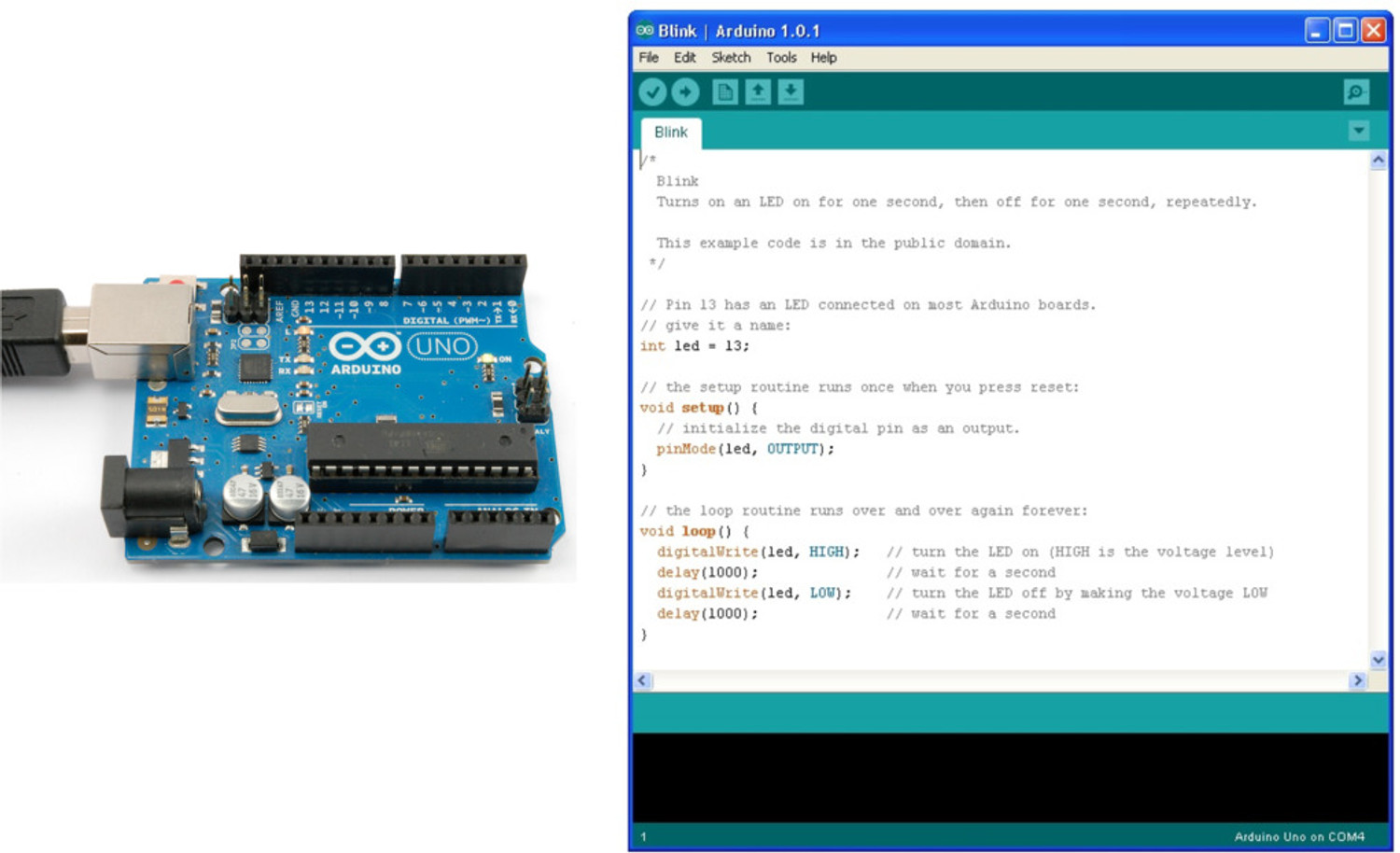Viewport: 1400px width, 853px height.
Task: Open the Tools menu
Action: (x=781, y=58)
